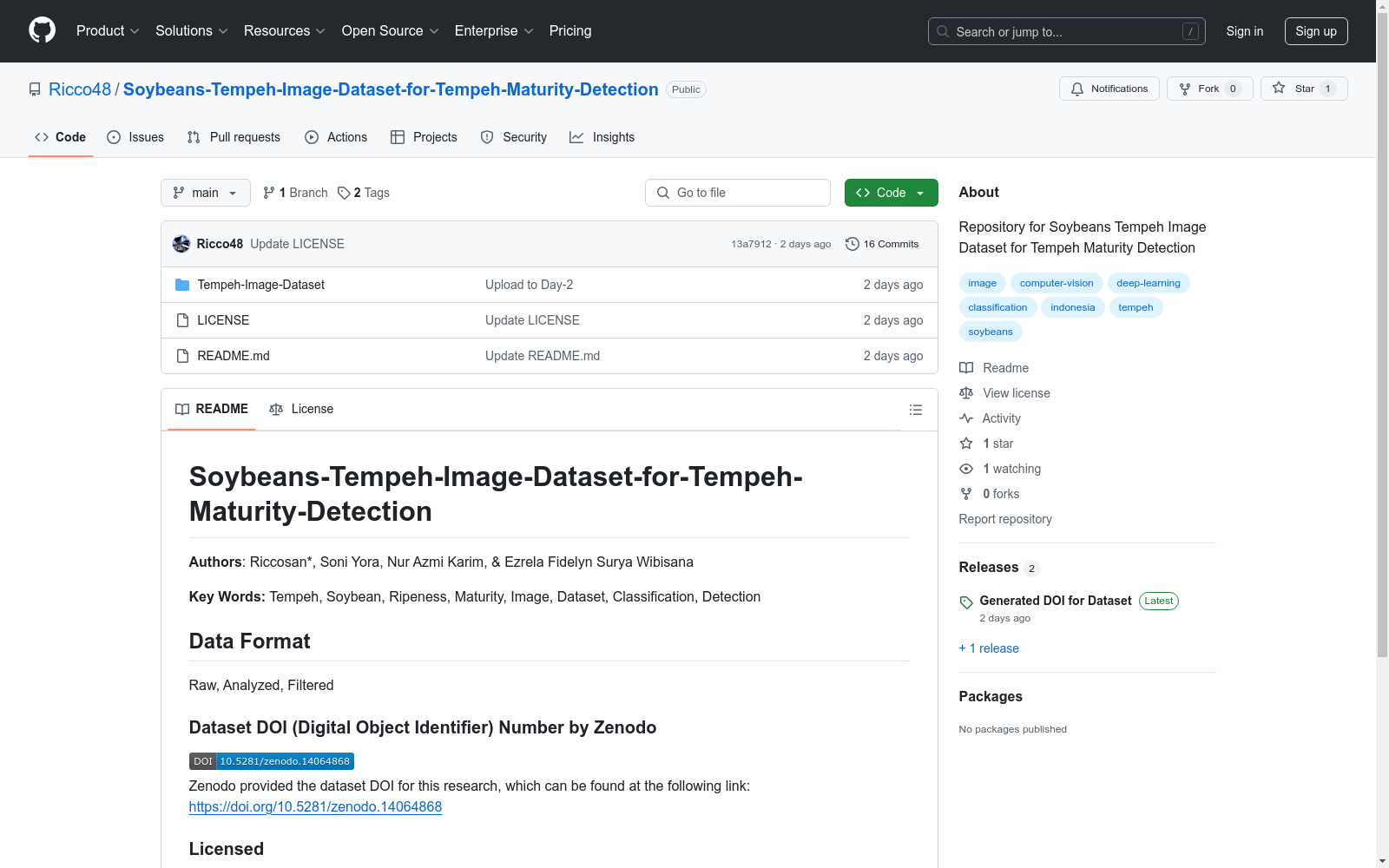Image resolution: width=1389 pixels, height=868 pixels.
Task: Click the pulse icon beside Activity
Action: (x=966, y=418)
